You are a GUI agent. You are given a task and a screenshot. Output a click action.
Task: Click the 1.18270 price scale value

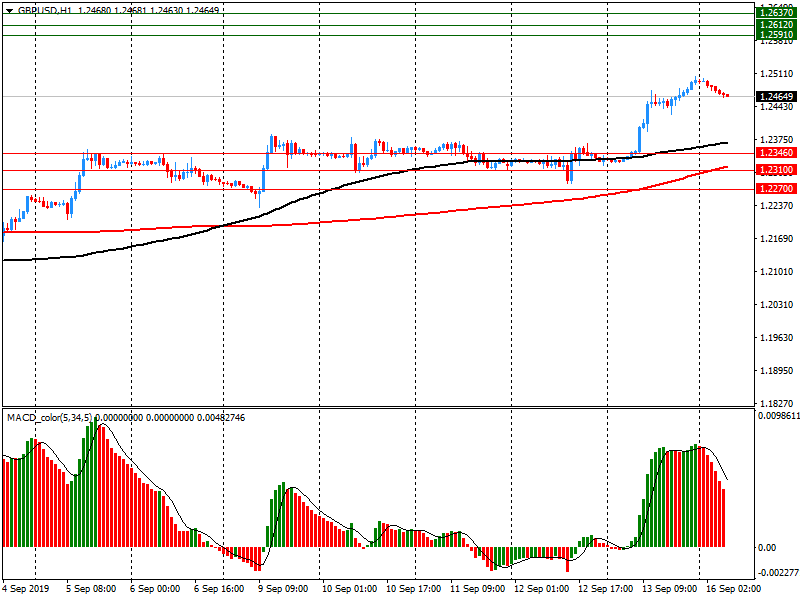point(777,403)
